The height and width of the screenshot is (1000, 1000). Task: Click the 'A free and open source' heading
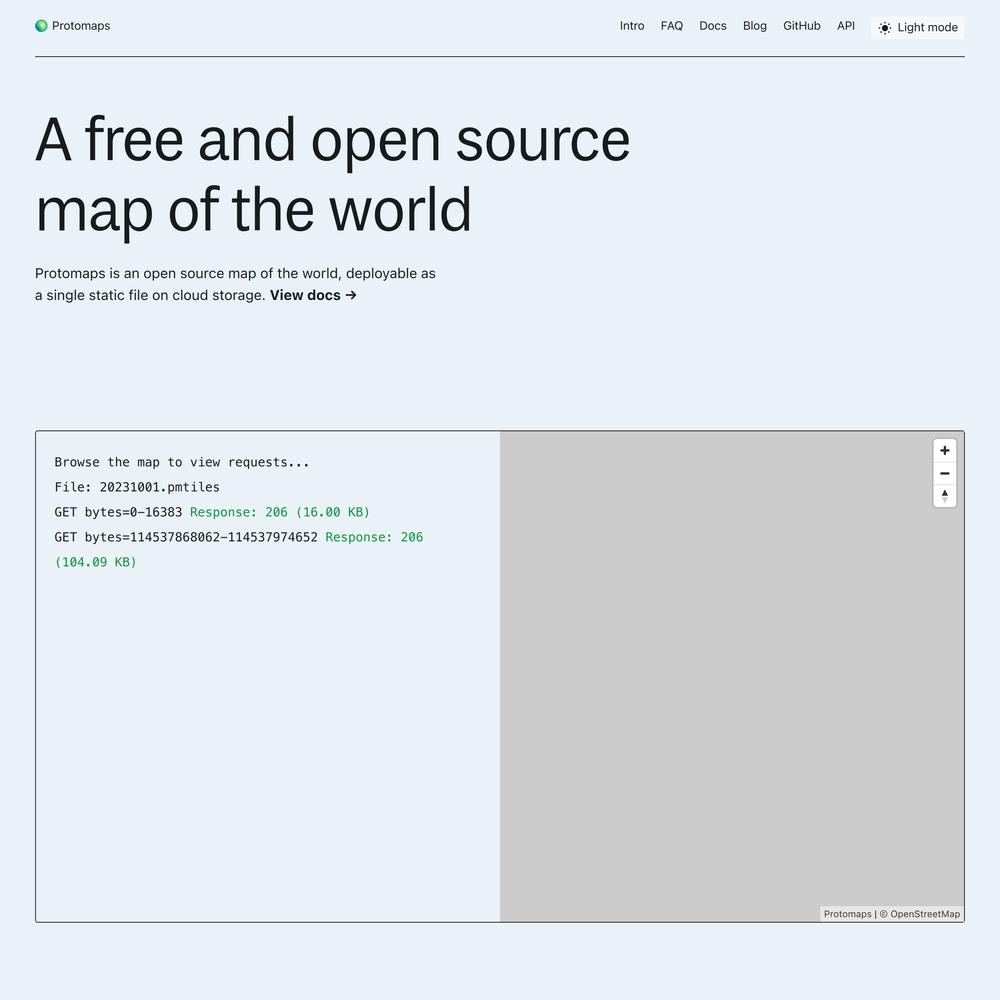(332, 140)
